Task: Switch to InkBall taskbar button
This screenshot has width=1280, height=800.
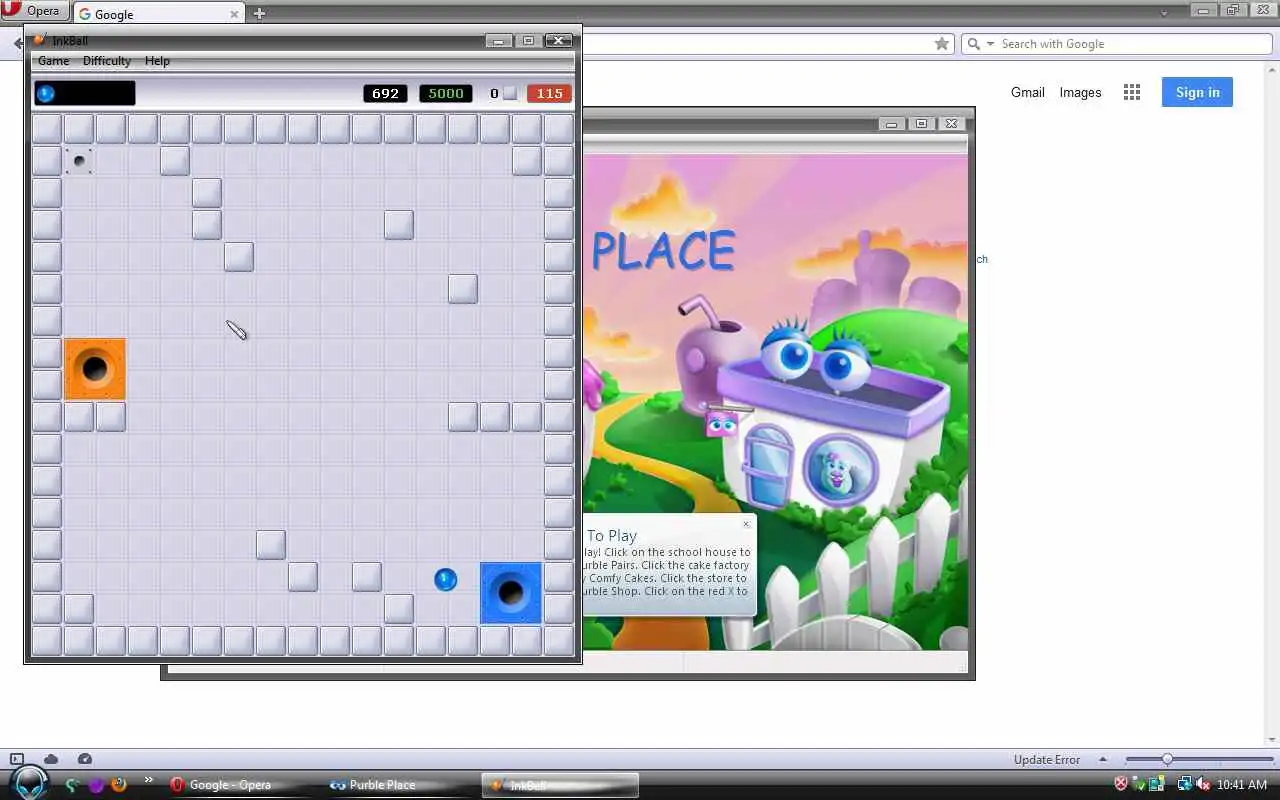Action: [x=560, y=785]
